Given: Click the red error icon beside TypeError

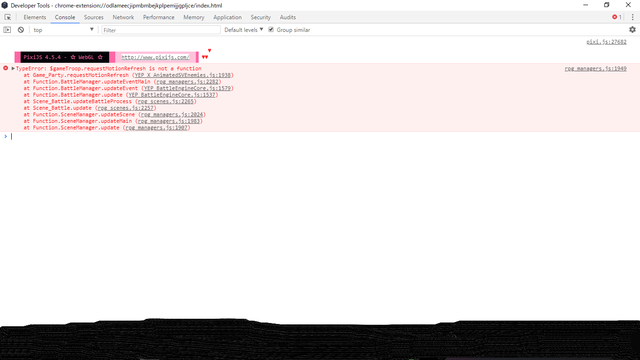Looking at the screenshot, I should (6, 68).
